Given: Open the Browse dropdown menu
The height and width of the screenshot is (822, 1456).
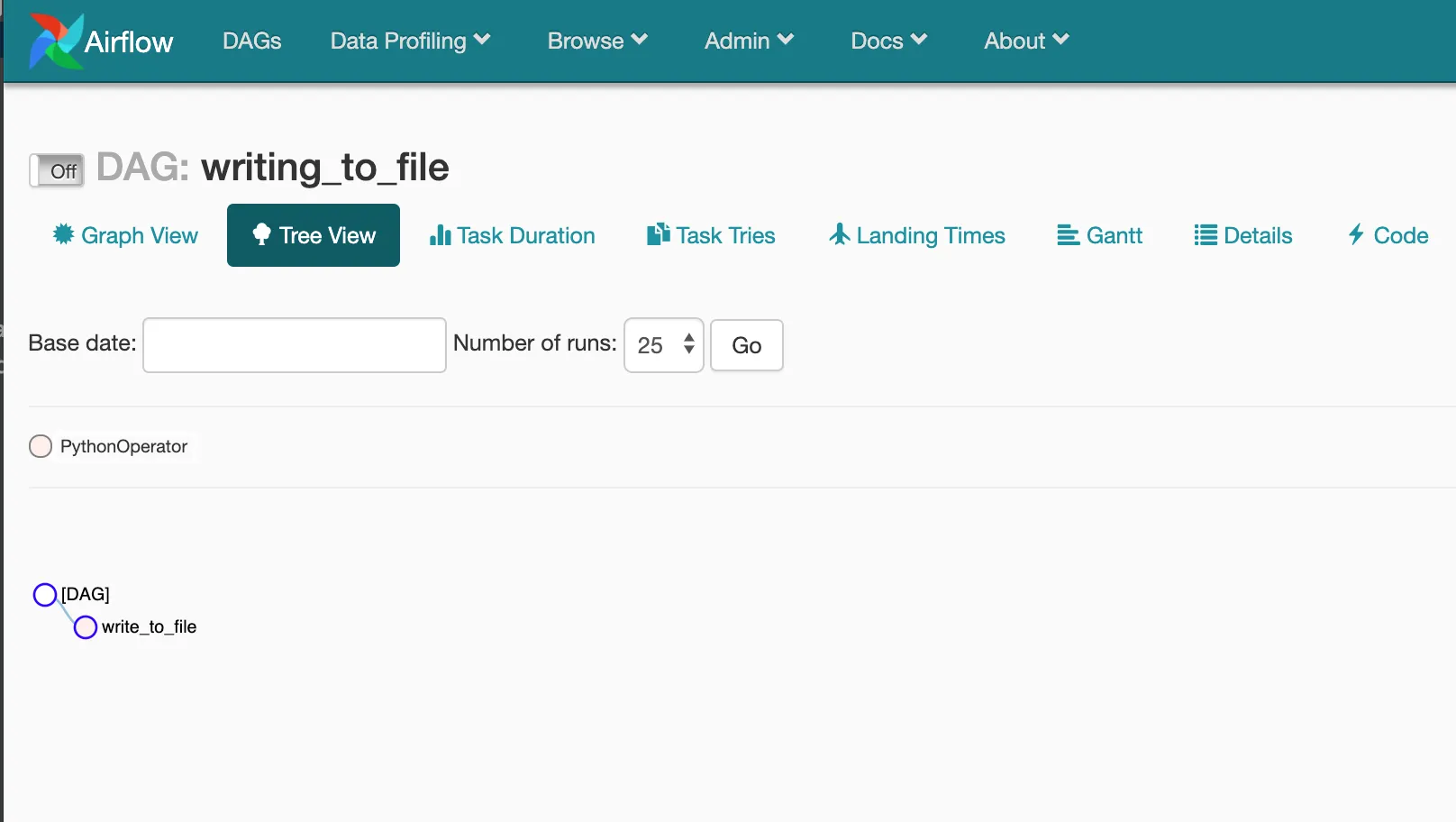Looking at the screenshot, I should click(x=597, y=41).
